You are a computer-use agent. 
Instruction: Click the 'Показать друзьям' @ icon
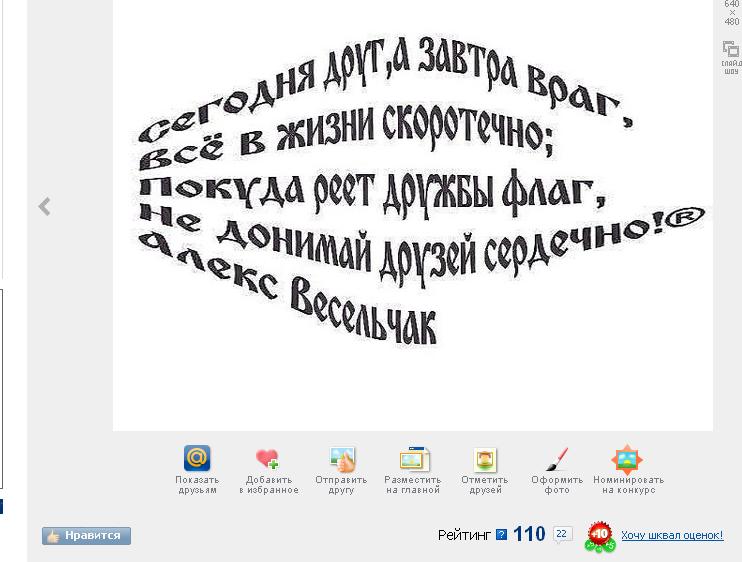point(197,459)
